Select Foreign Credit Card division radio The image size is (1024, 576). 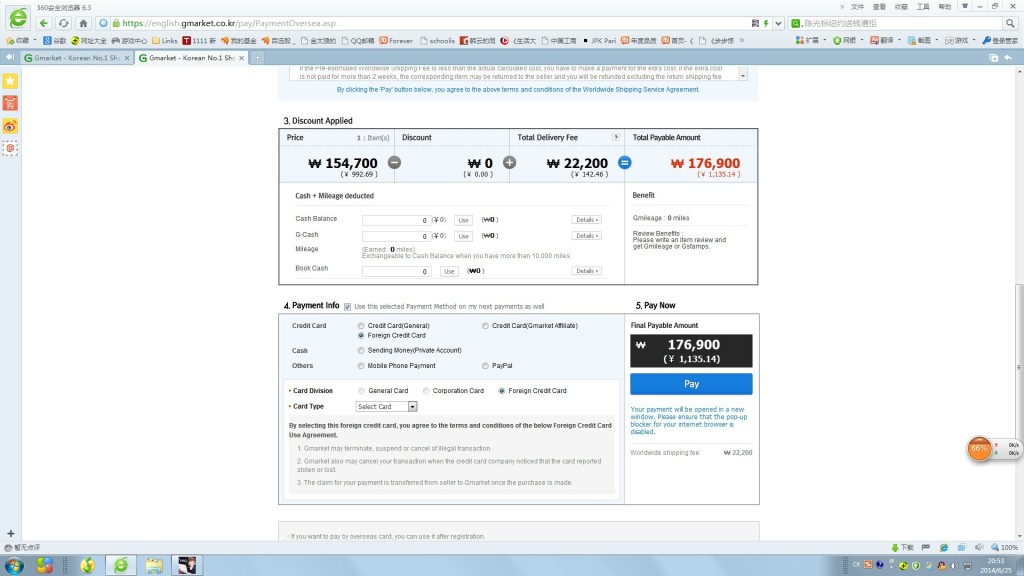click(502, 391)
